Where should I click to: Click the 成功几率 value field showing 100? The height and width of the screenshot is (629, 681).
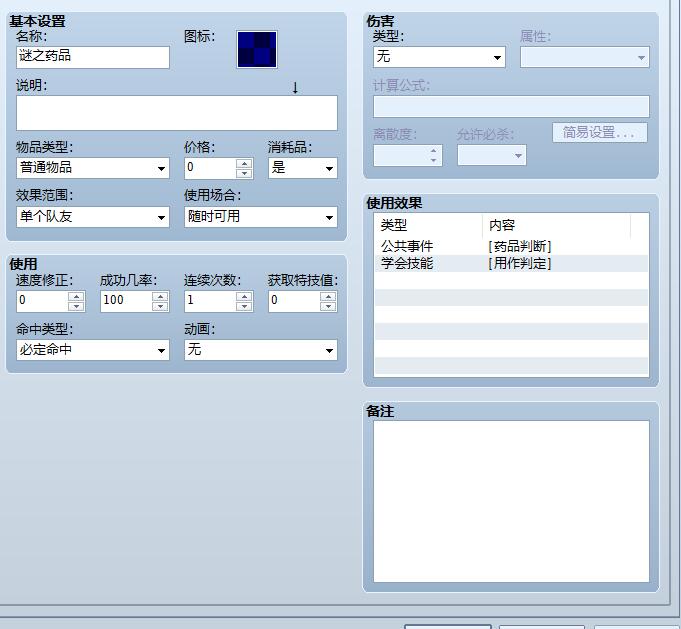126,301
